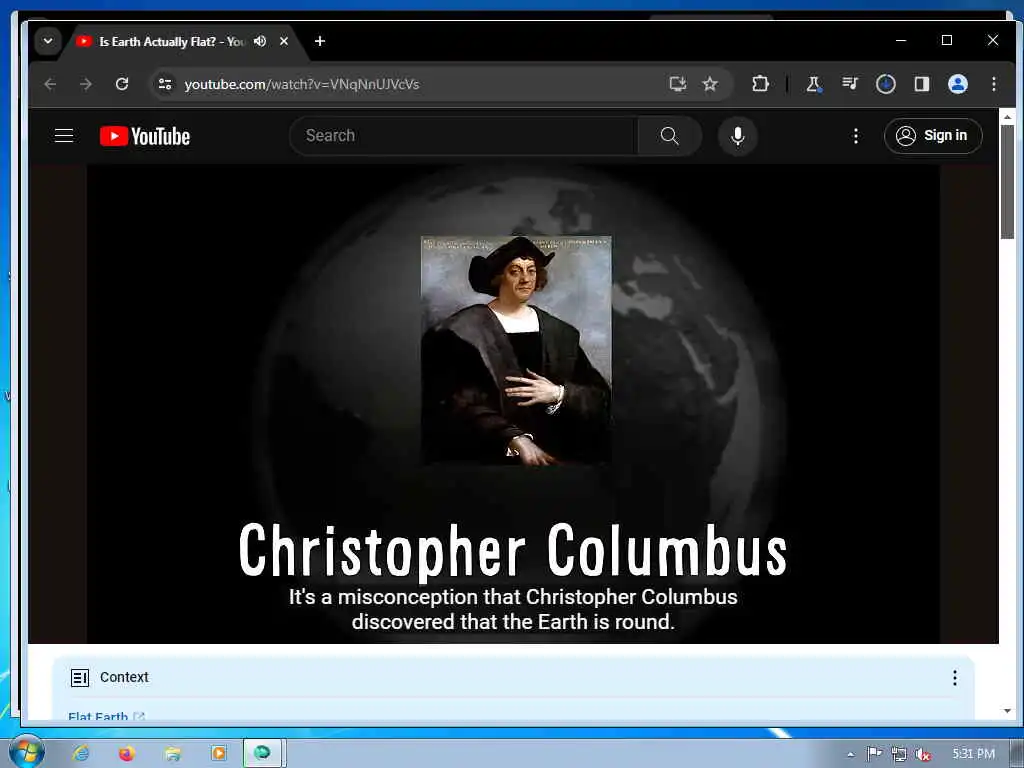Click the 5:31 PM clock

[x=973, y=754]
